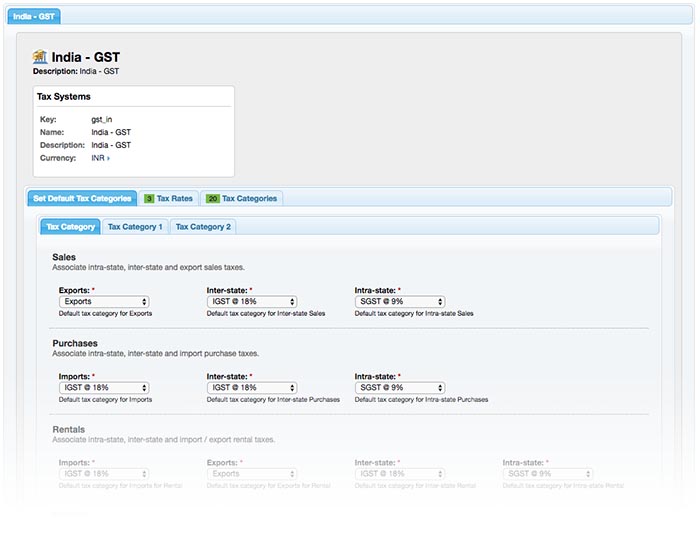
Task: Open the Sales Intra-state SGST dropdown
Action: pos(400,301)
